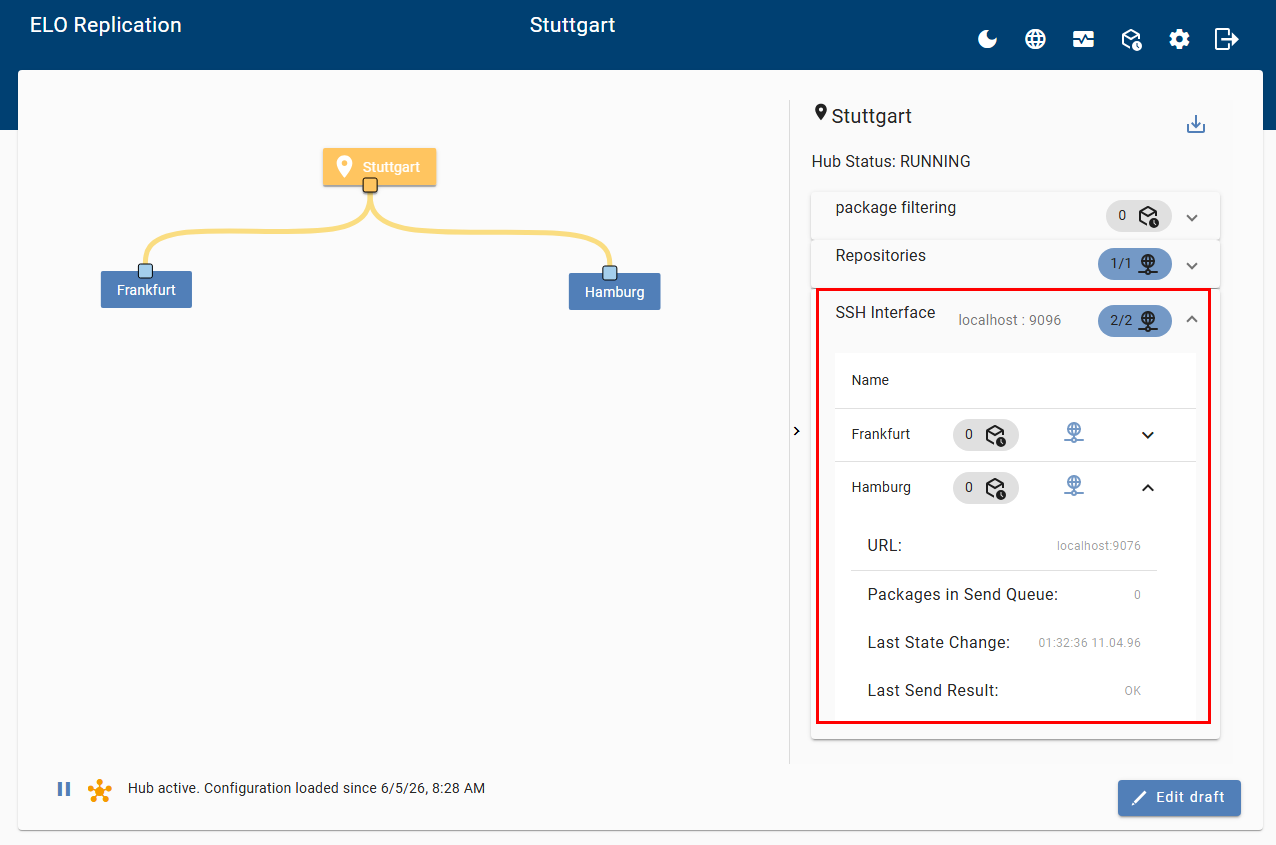Click the Edit draft button
1276x845 pixels.
[1179, 798]
